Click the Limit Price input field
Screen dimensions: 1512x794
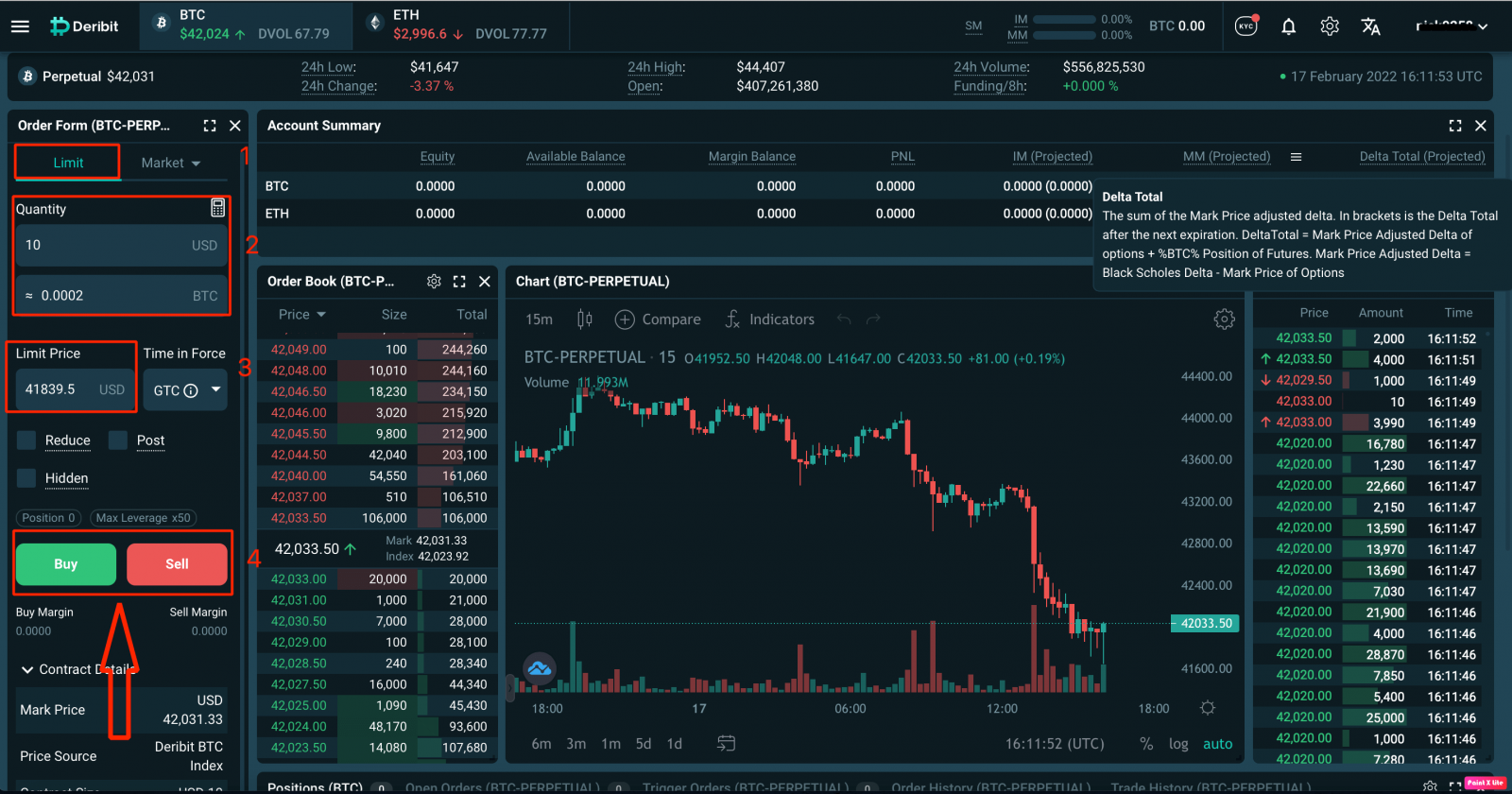59,389
